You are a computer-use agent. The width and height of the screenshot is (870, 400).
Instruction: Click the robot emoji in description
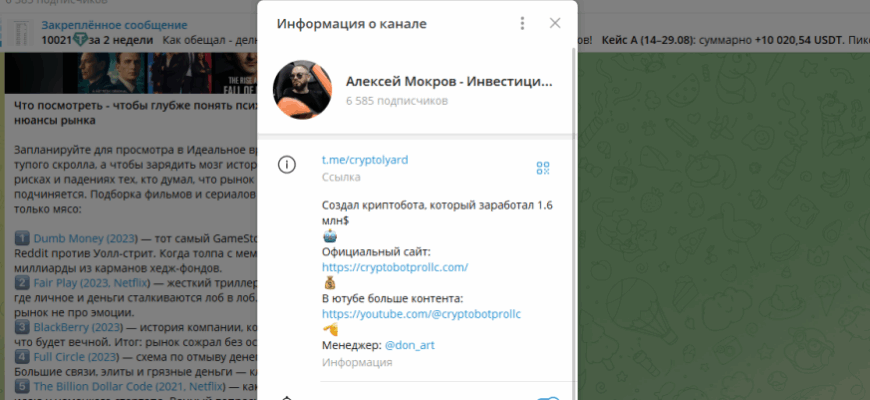[330, 237]
